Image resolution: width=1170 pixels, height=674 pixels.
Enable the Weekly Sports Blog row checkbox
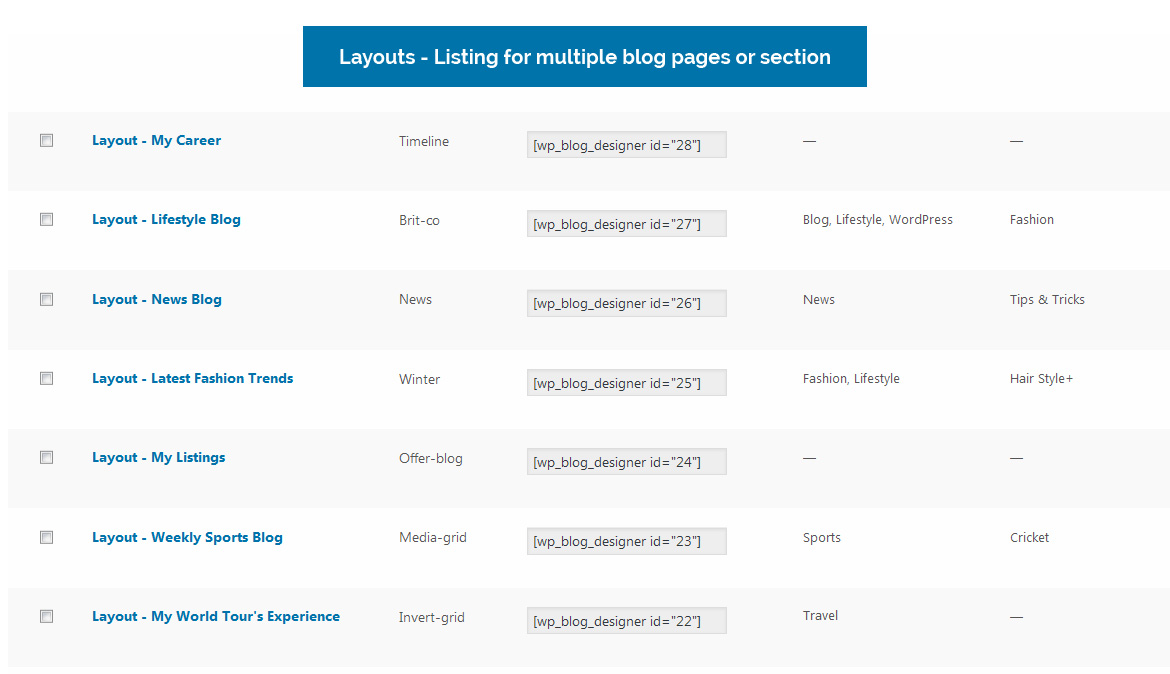coord(46,537)
